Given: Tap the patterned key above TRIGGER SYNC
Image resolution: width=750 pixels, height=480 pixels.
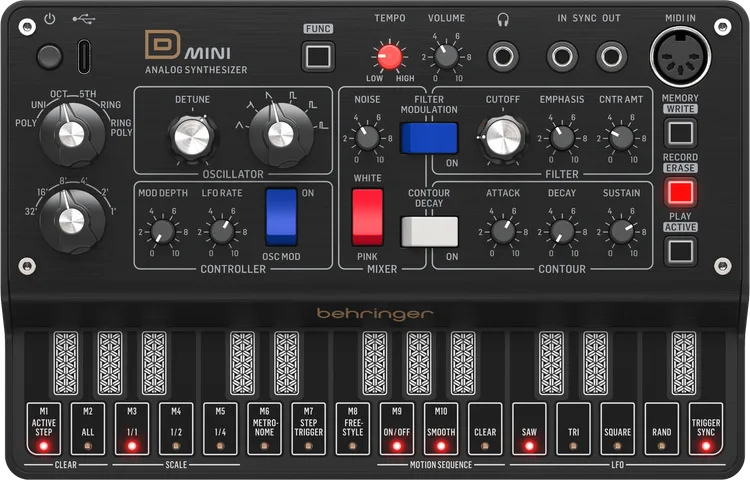Looking at the screenshot, I should 684,363.
